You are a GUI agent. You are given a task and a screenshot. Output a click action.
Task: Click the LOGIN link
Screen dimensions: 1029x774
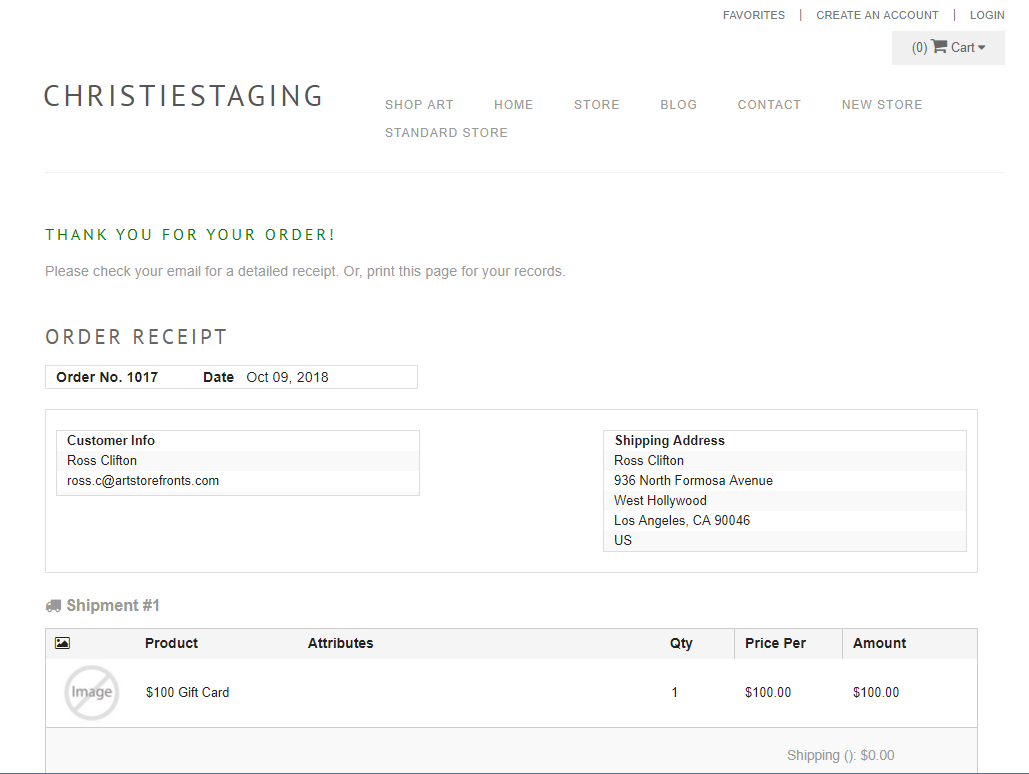(x=987, y=14)
